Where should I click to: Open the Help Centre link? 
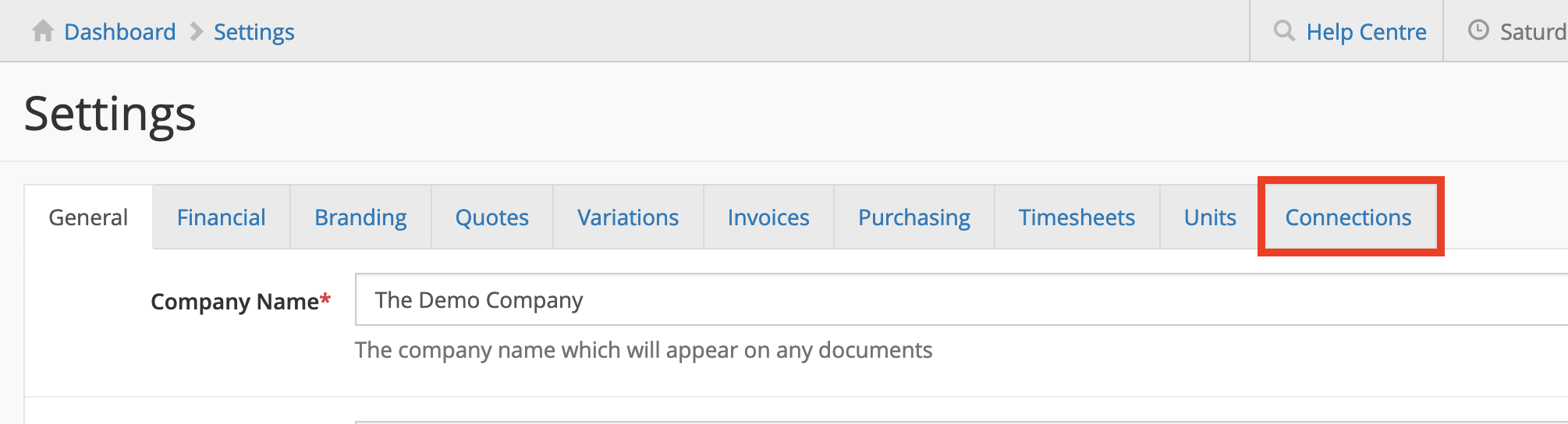tap(1366, 32)
